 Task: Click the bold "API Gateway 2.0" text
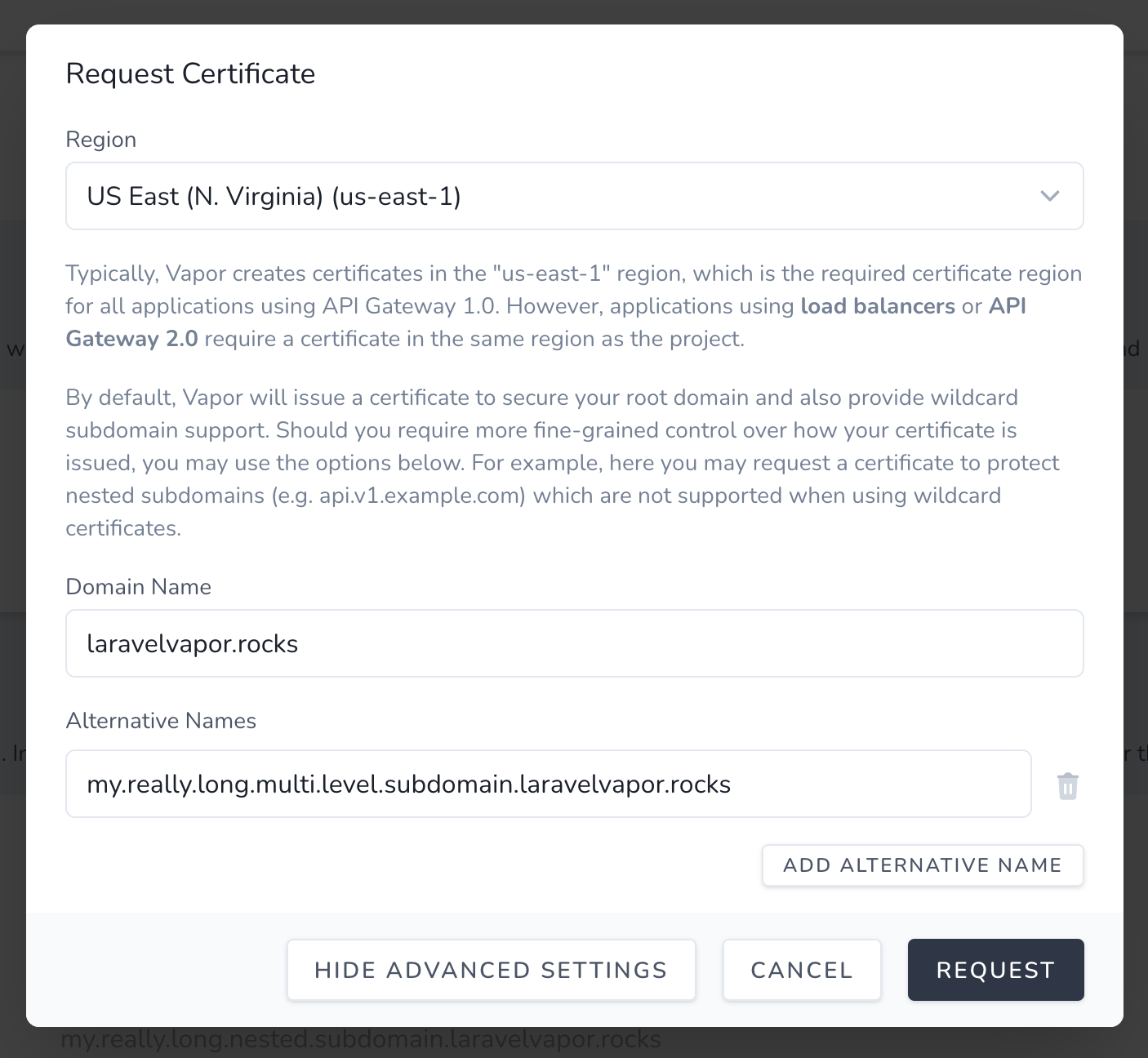131,339
